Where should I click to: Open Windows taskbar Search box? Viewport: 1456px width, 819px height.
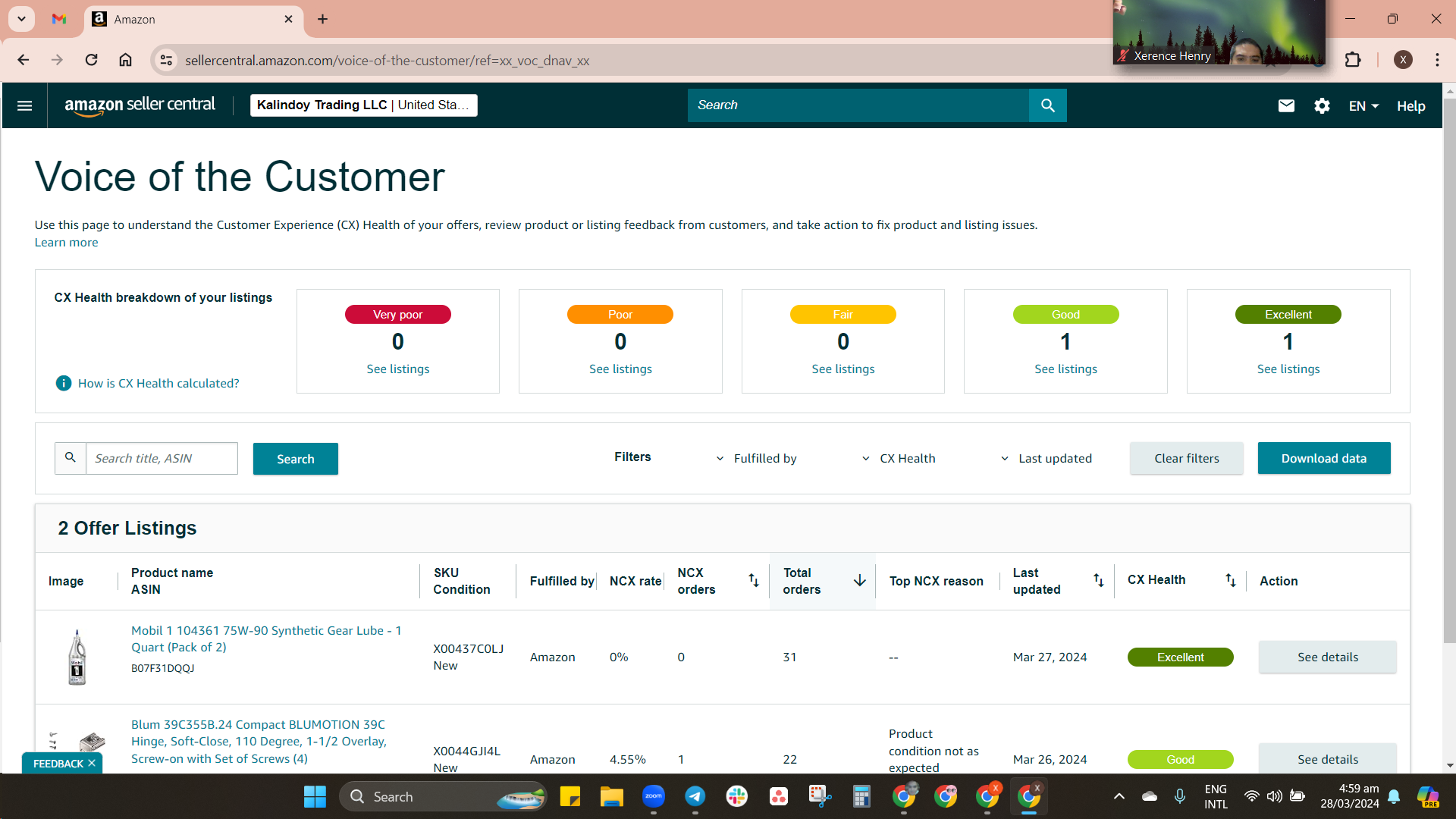pos(444,797)
